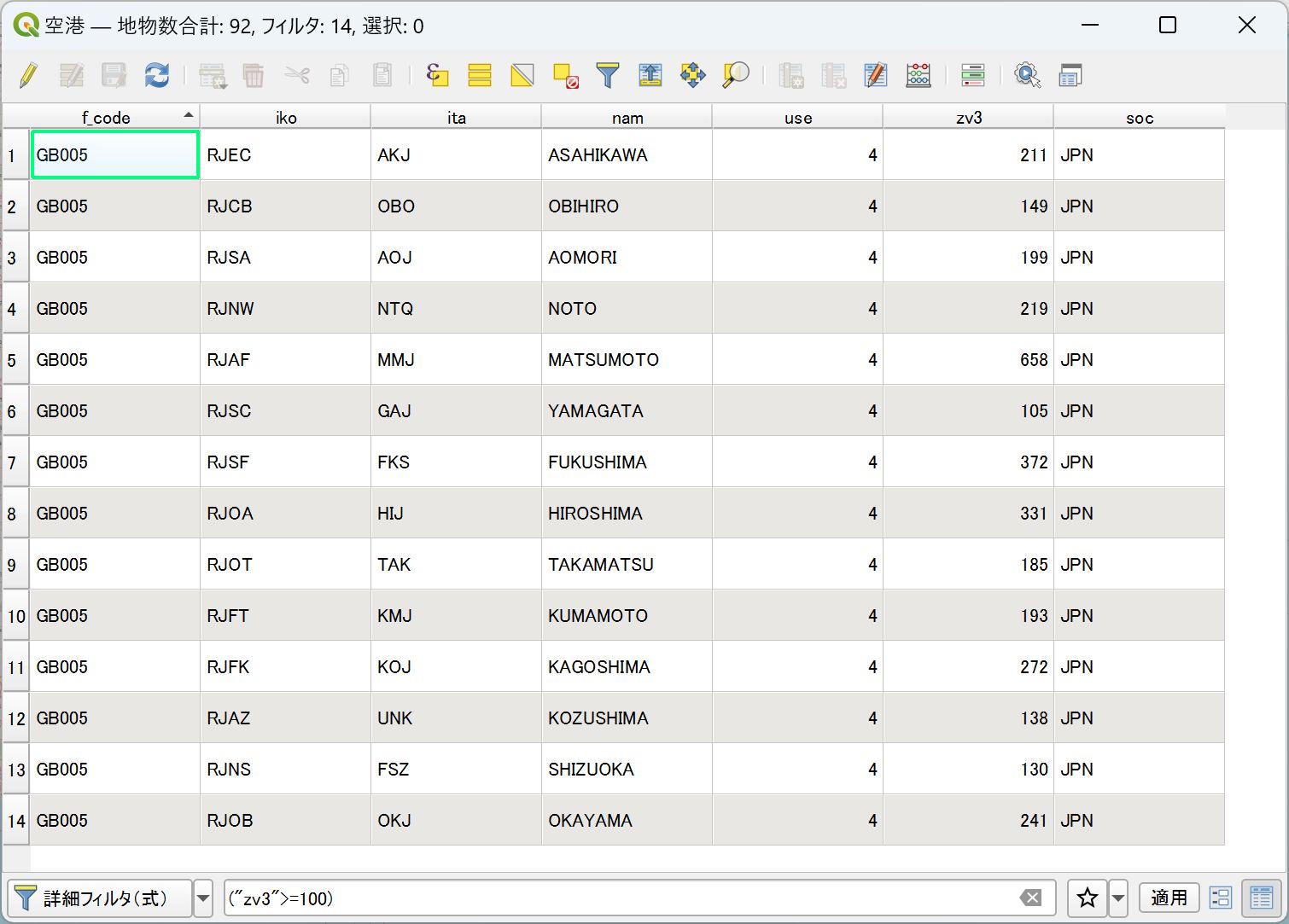The width and height of the screenshot is (1289, 924).
Task: Click the RJOA code cell
Action: 285,514
